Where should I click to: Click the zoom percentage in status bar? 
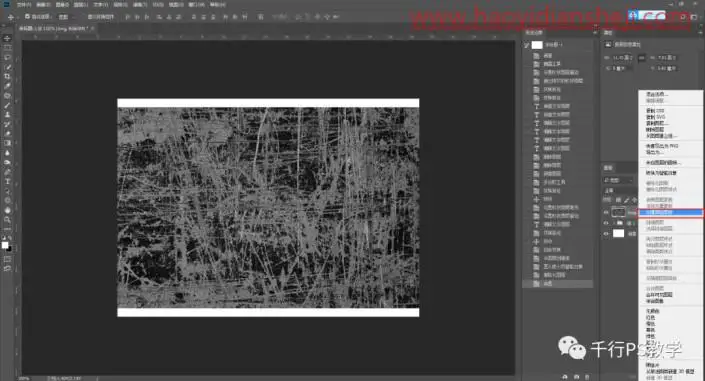[24, 378]
